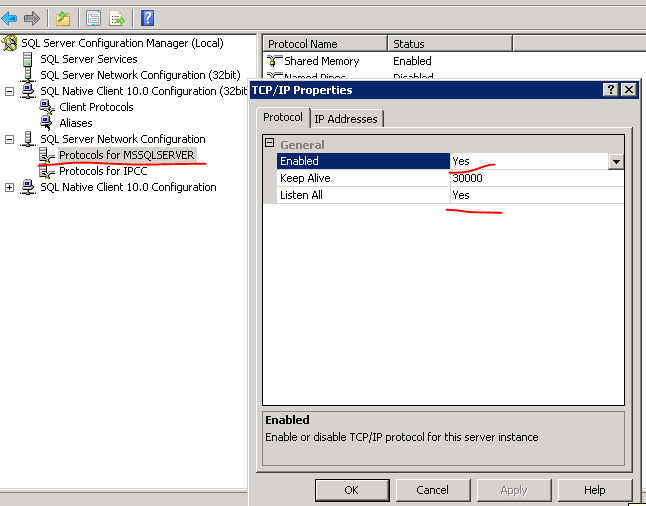This screenshot has height=506, width=646.
Task: Click the icon beside SQL Native Client 10.0 Configuration (32bit)
Action: [x=28, y=91]
